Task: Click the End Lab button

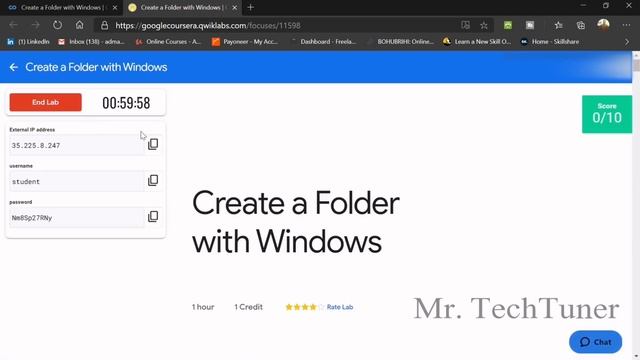Action: (x=45, y=102)
